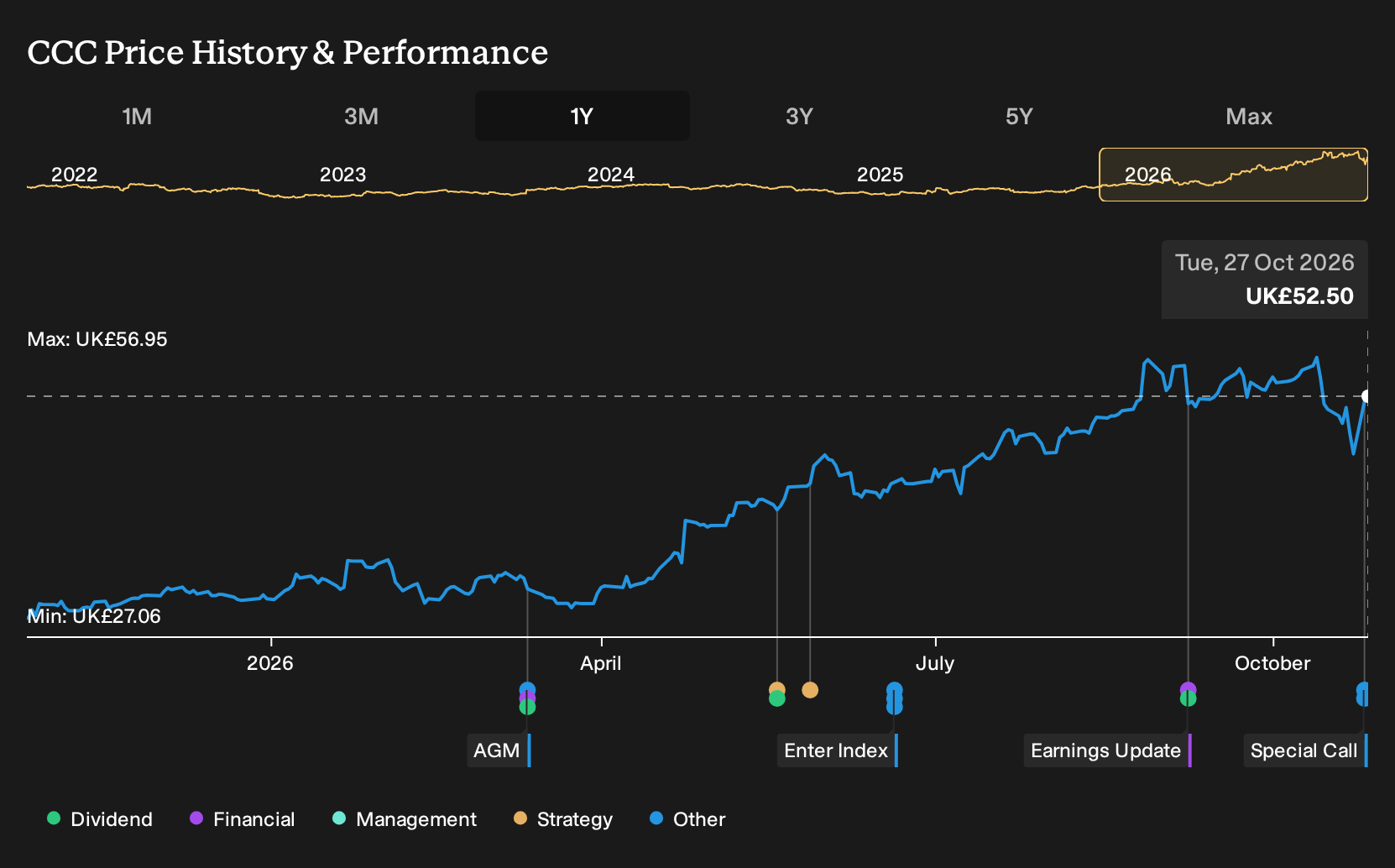Viewport: 1395px width, 868px height.
Task: Click the Min: UK£27.06 label
Action: [94, 616]
